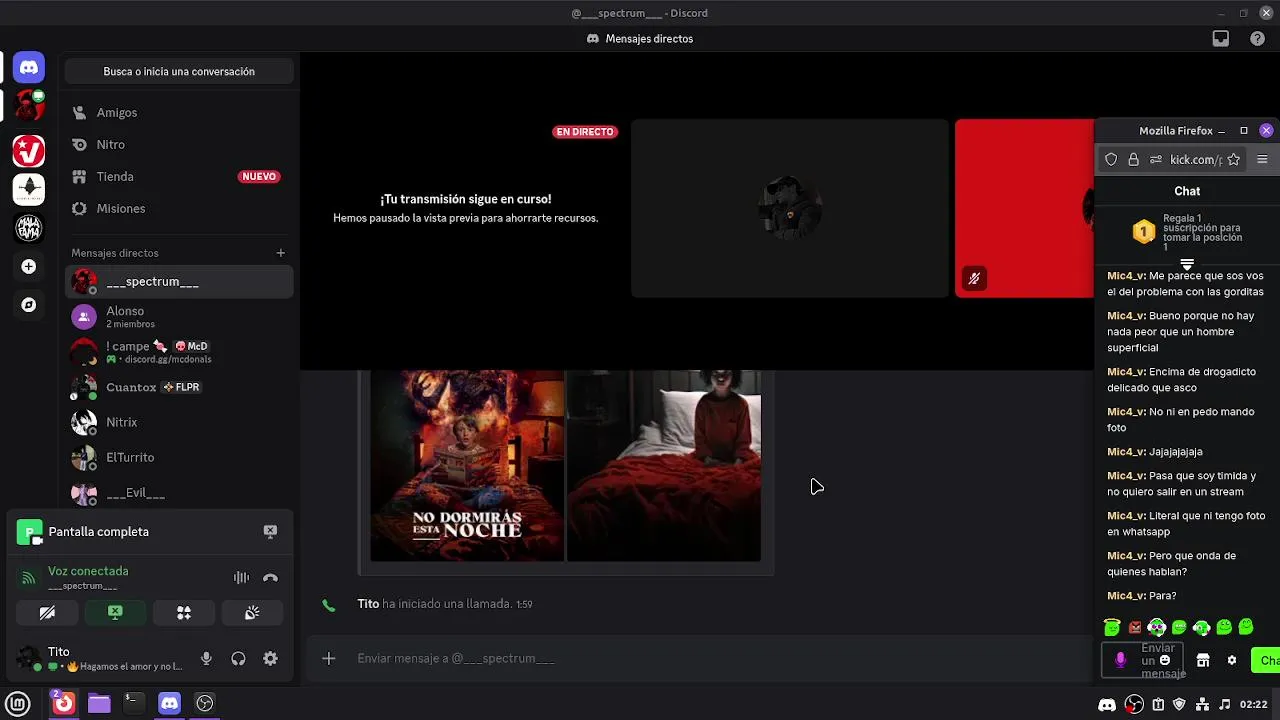Deafen audio with headphones icon

238,658
